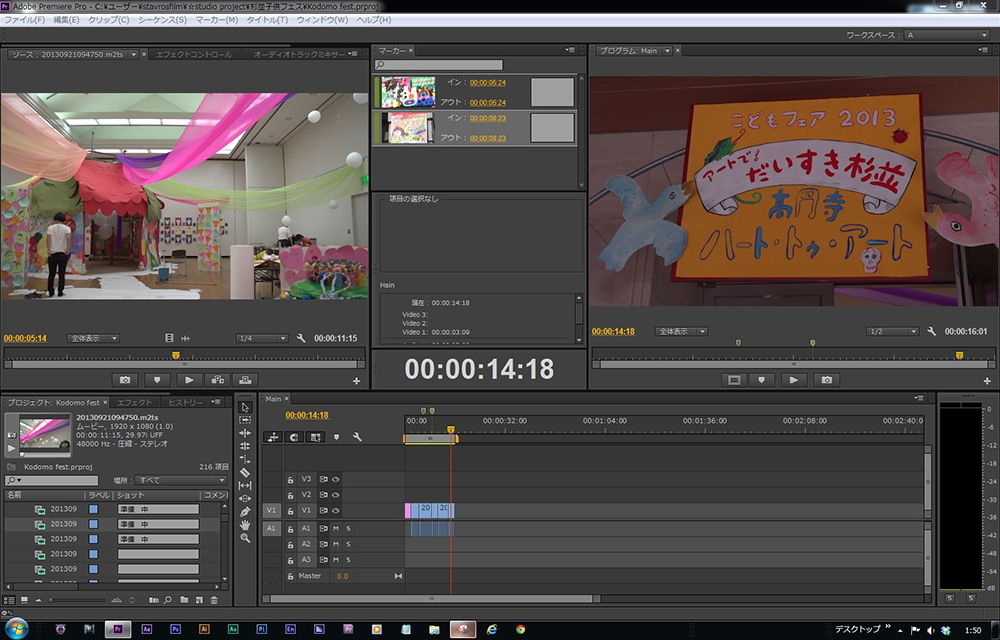Click the Source monitor Insert button
The width and height of the screenshot is (1000, 640).
(x=217, y=380)
